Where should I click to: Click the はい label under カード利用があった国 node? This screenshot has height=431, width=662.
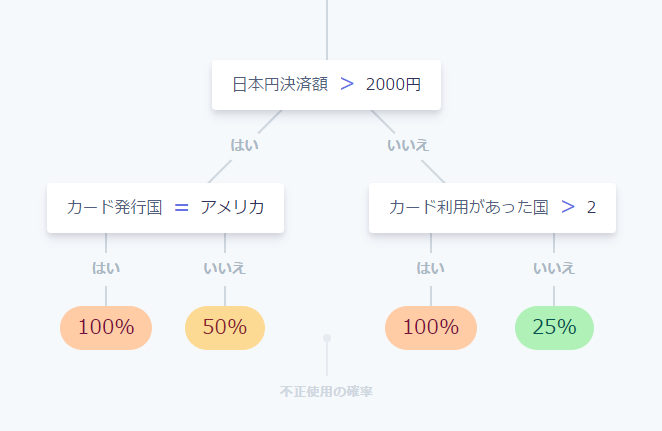[x=430, y=268]
